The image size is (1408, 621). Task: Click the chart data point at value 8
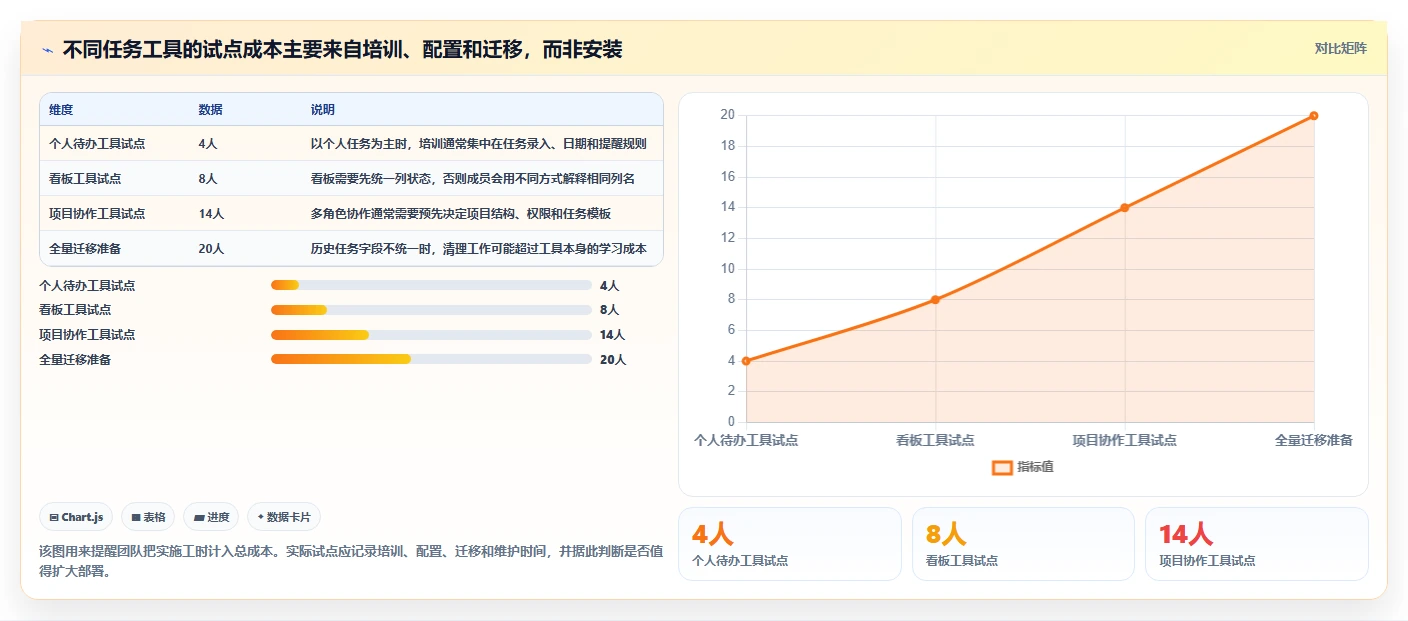point(935,300)
